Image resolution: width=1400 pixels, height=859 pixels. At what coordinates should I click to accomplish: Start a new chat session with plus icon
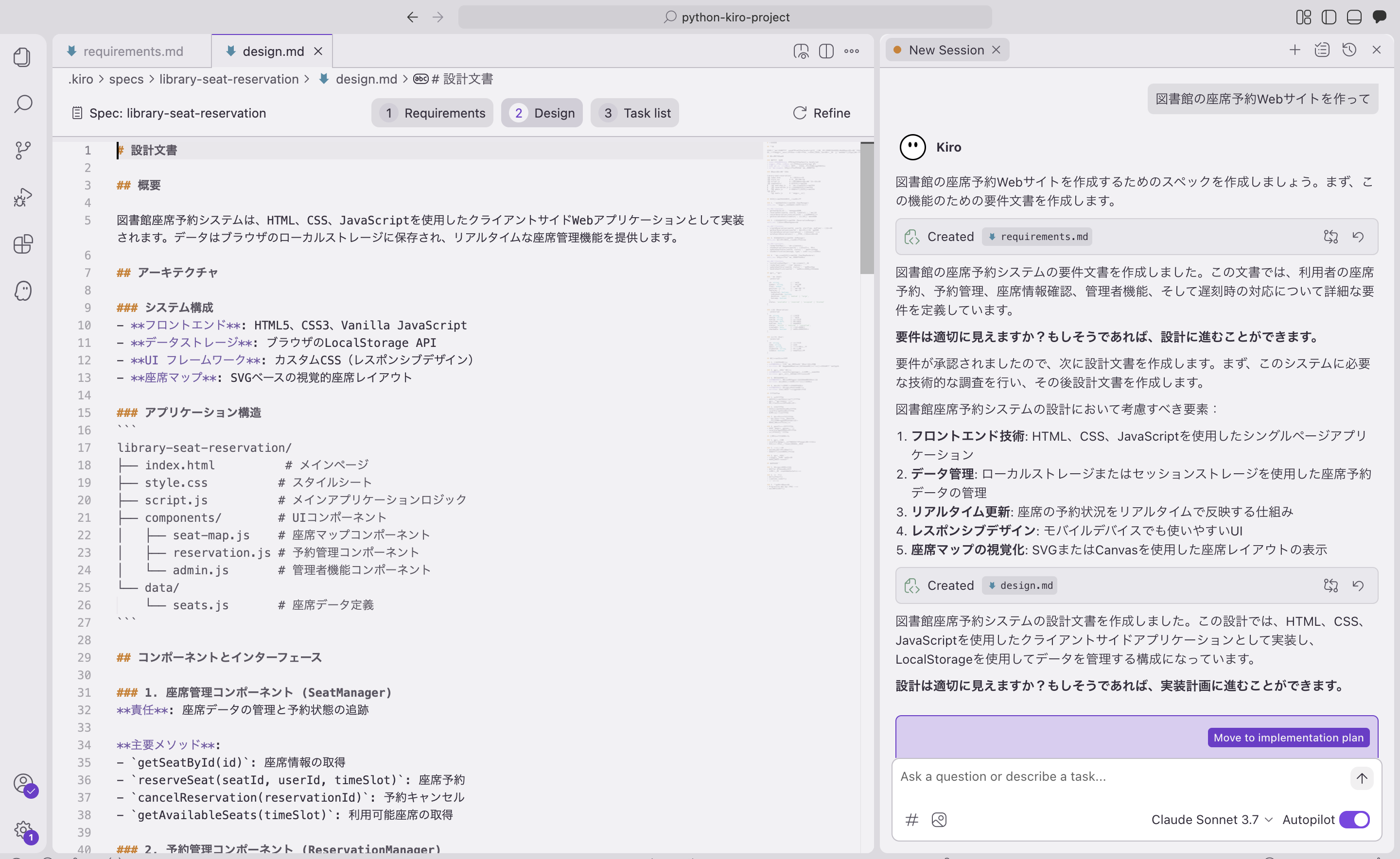pyautogui.click(x=1295, y=50)
